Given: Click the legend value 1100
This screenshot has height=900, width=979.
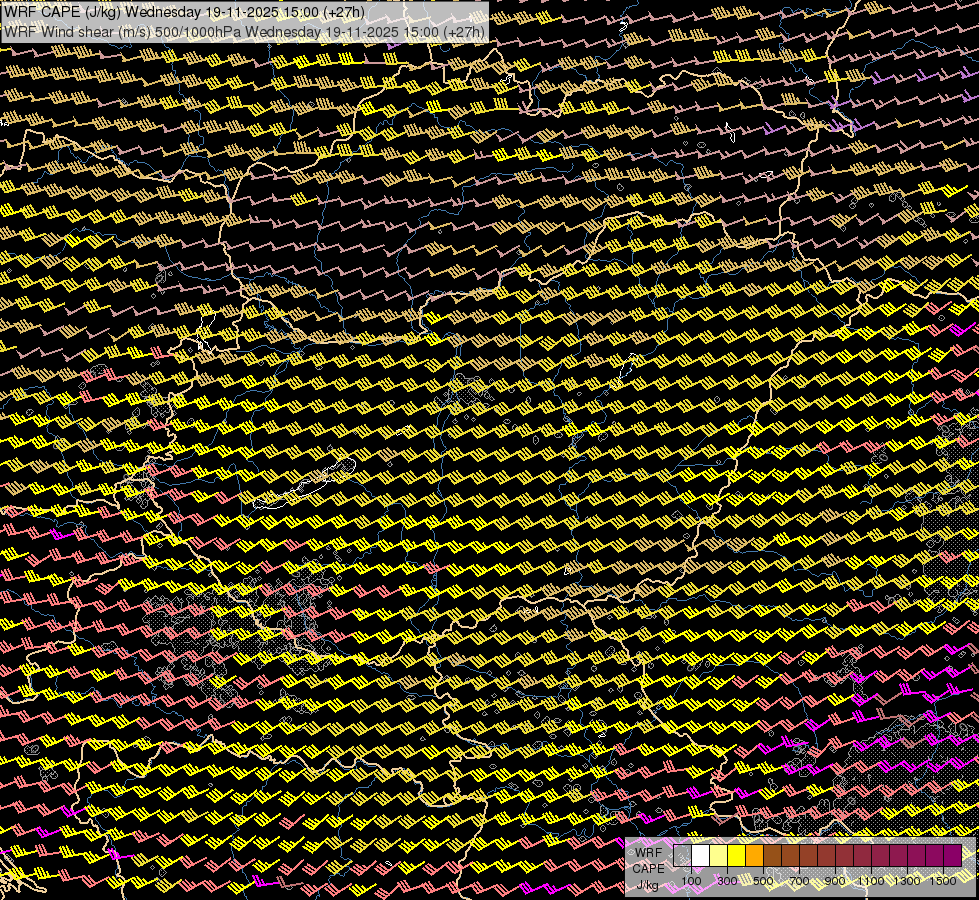Looking at the screenshot, I should coord(871,881).
